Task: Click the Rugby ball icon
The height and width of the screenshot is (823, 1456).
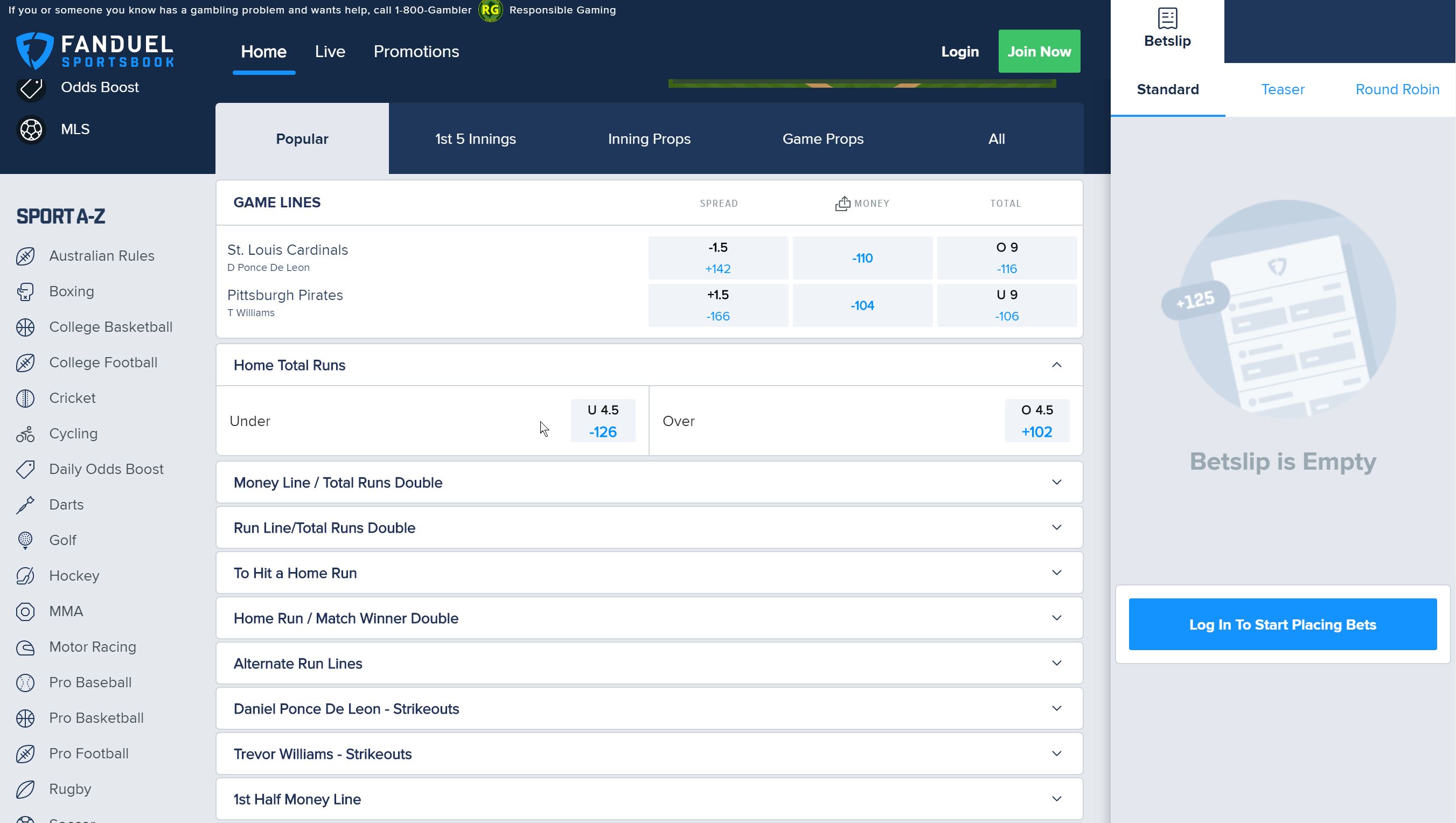Action: (25, 790)
